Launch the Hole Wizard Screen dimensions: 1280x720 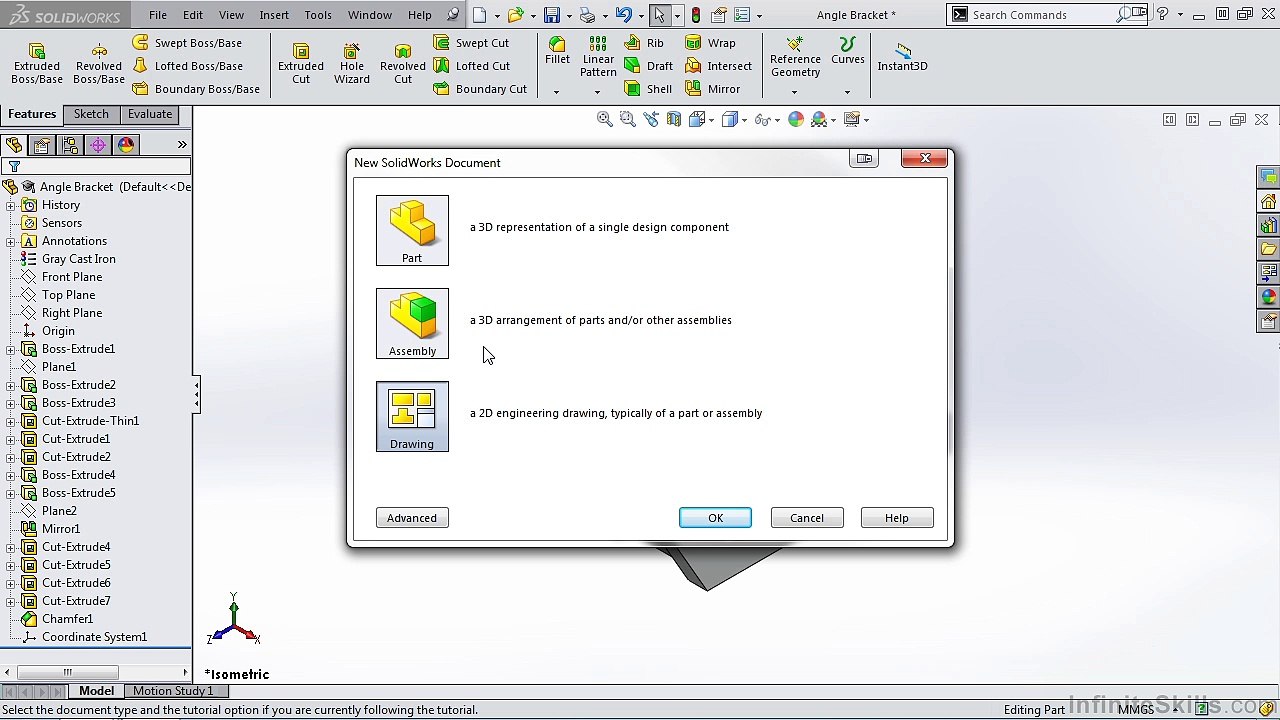(x=352, y=64)
